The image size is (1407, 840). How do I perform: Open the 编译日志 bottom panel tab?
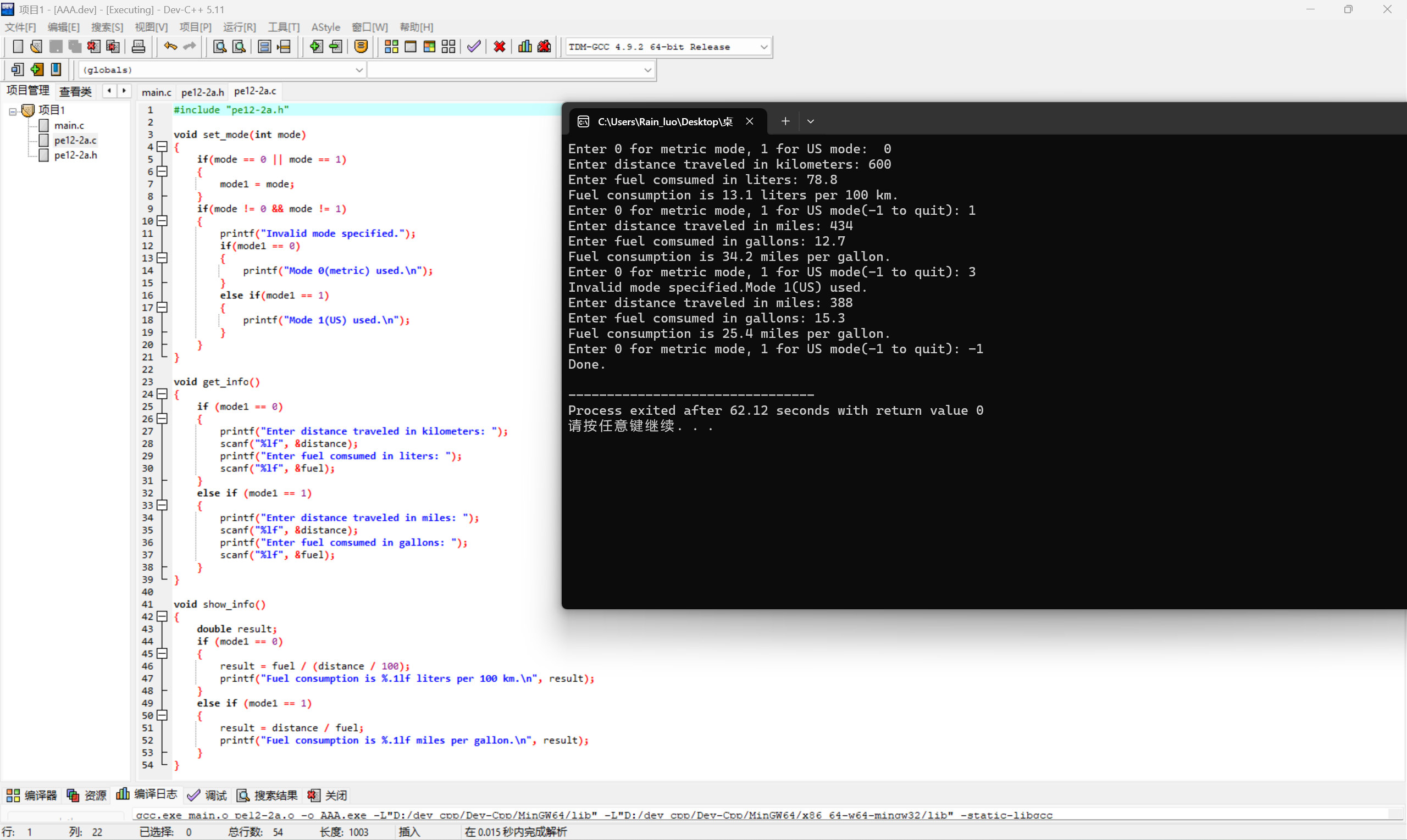pyautogui.click(x=147, y=795)
